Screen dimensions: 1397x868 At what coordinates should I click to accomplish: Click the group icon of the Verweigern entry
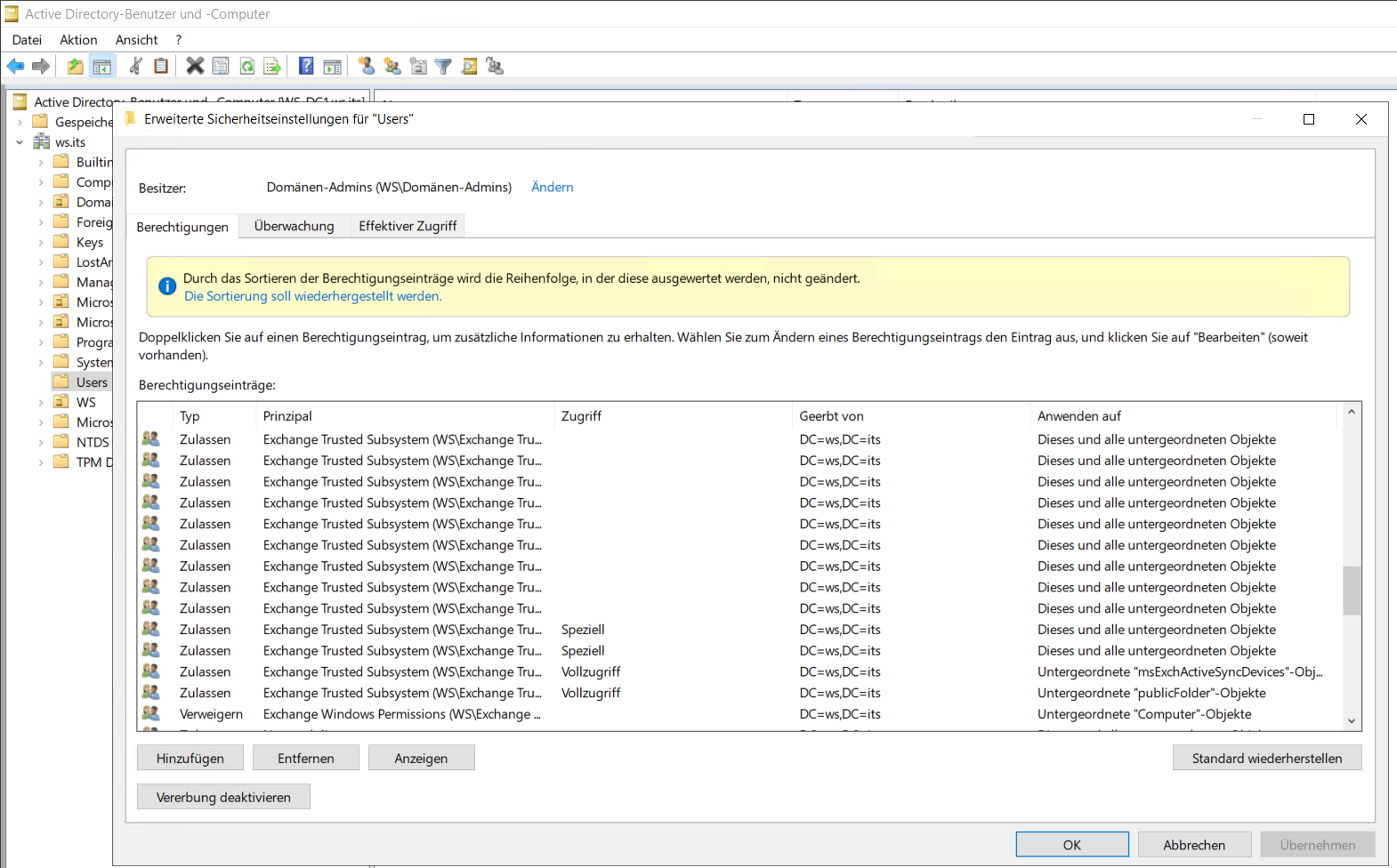151,713
